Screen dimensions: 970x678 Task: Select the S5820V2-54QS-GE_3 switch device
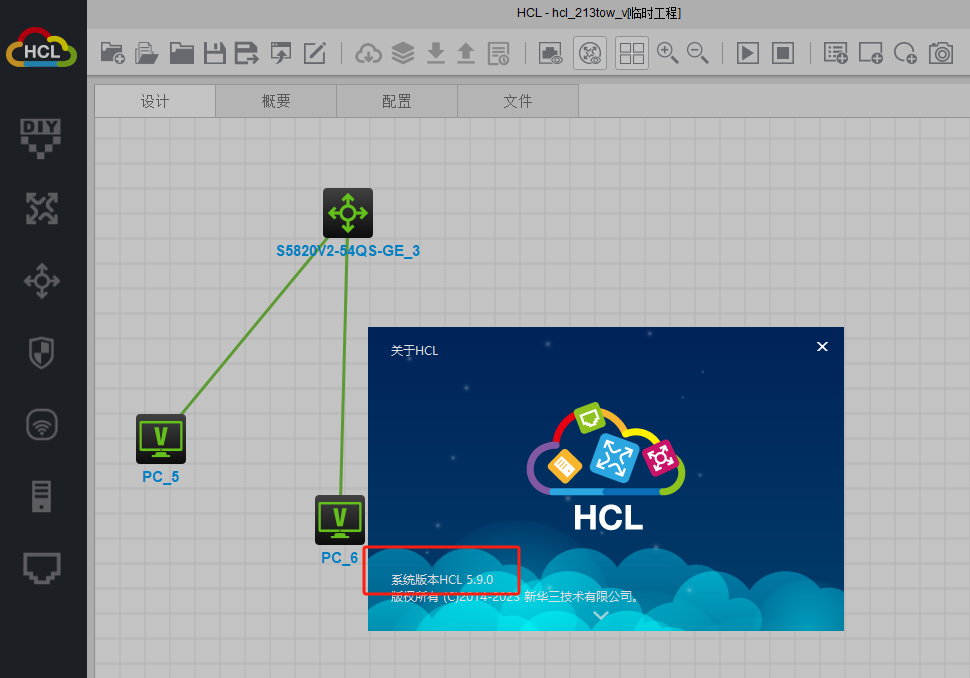[348, 213]
